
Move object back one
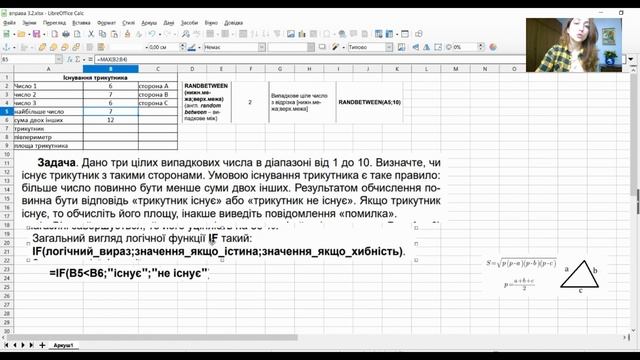[x=64, y=47]
